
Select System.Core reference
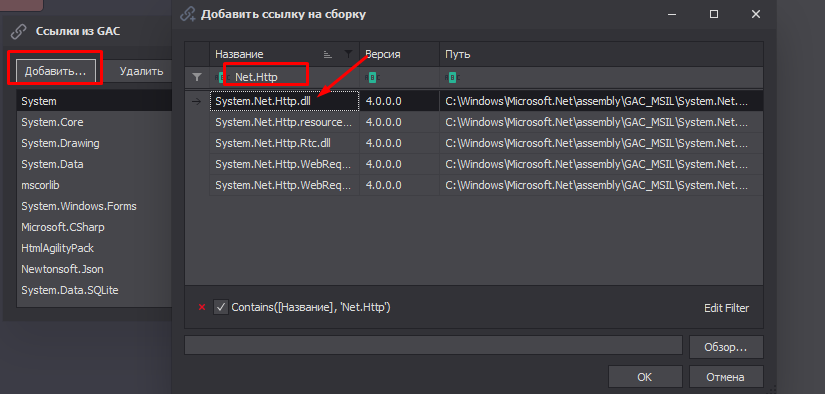pyautogui.click(x=94, y=122)
